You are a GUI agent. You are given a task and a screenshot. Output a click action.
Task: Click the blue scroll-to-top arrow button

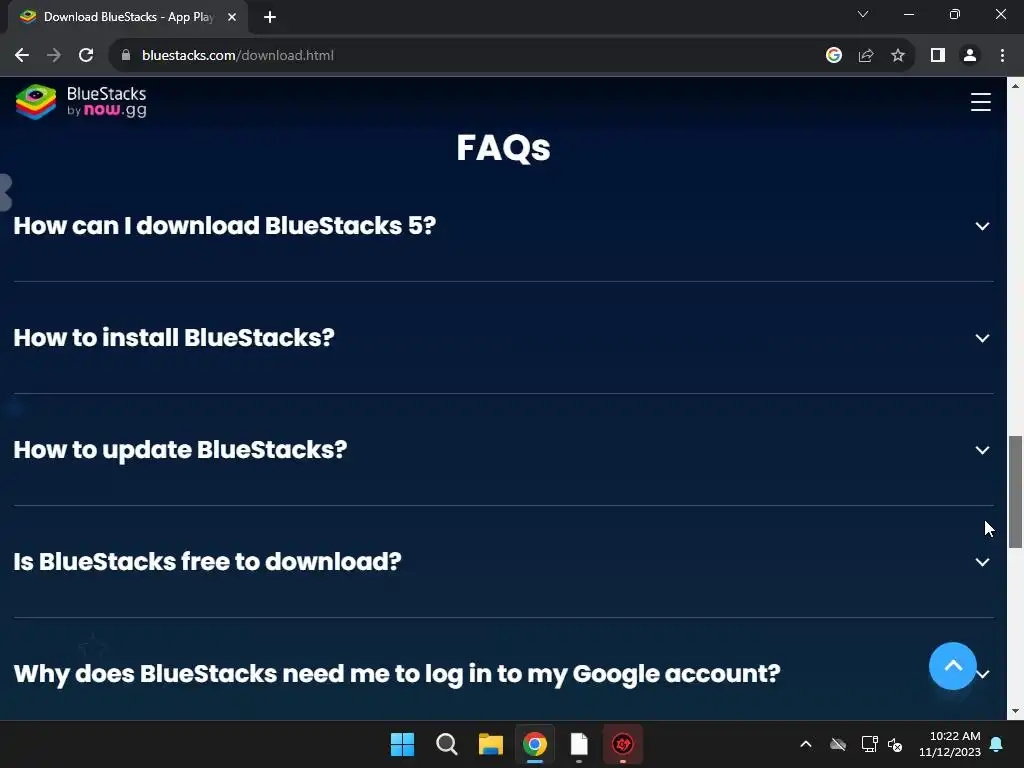click(x=952, y=666)
